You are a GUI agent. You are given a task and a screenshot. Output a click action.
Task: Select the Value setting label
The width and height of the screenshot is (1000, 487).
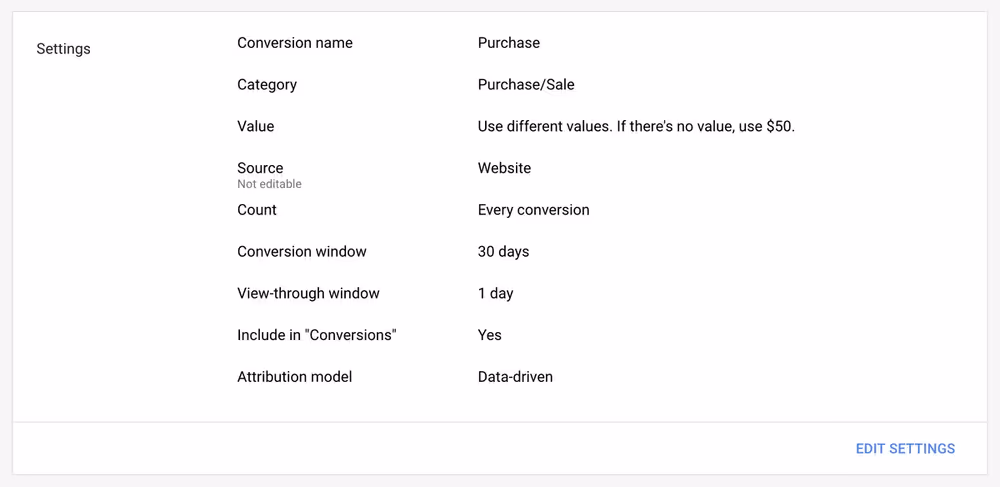256,126
